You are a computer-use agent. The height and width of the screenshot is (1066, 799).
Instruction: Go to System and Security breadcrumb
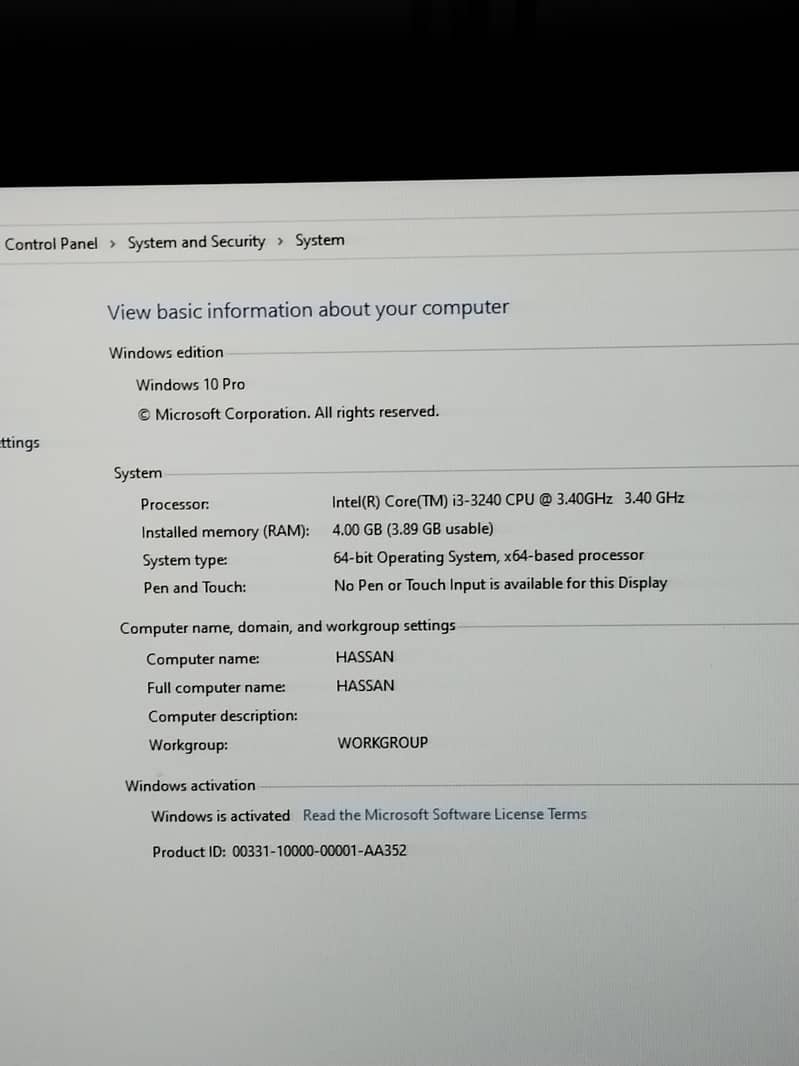[x=197, y=242]
